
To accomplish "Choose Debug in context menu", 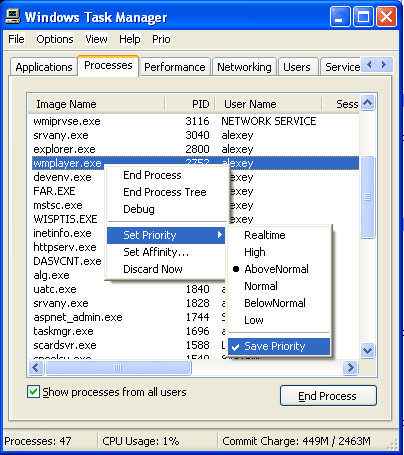I will pos(166,209).
